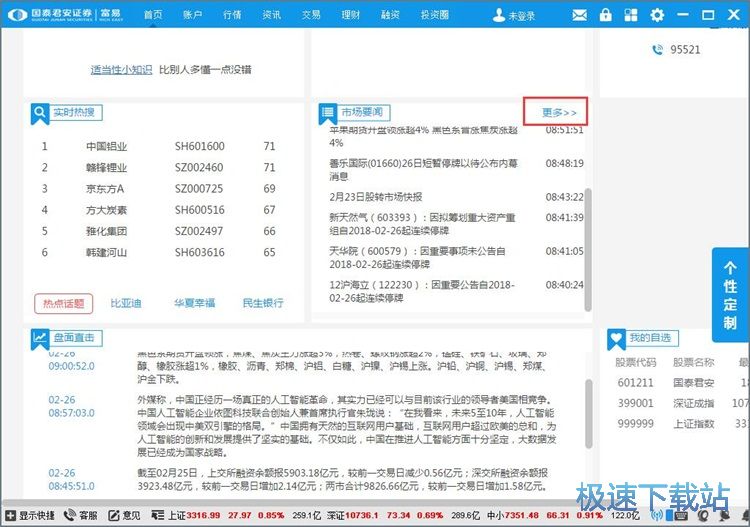Click the 盘面直击 chart icon
The width and height of the screenshot is (750, 527).
click(40, 339)
